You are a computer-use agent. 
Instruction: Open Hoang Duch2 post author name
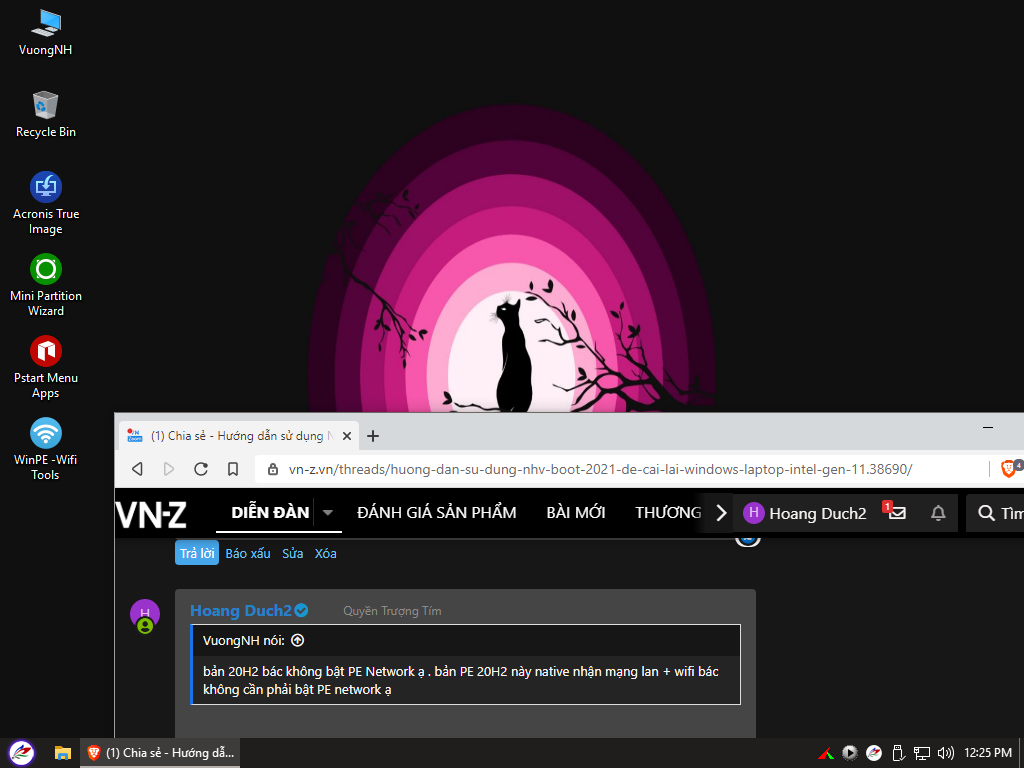point(240,611)
